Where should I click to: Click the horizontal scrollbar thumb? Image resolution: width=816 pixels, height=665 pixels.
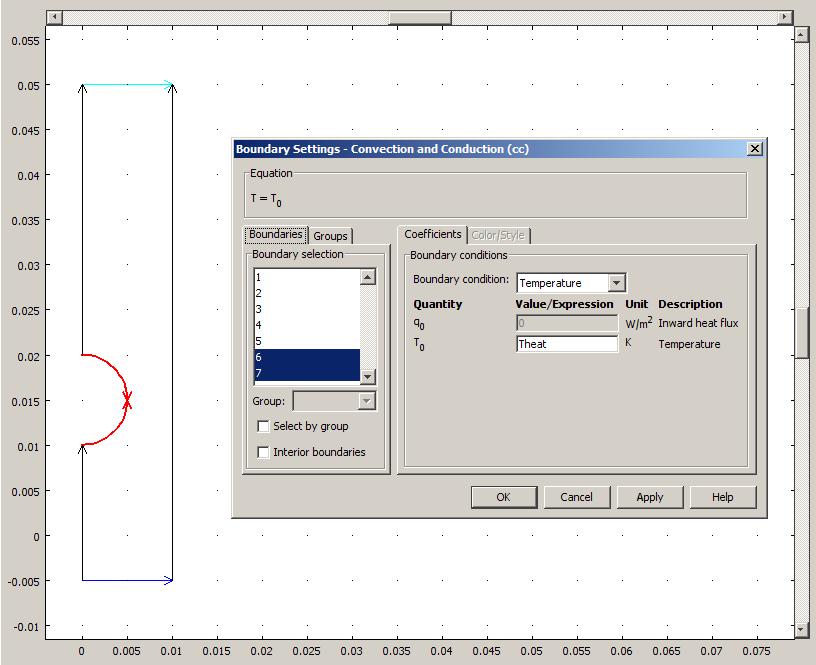(420, 17)
